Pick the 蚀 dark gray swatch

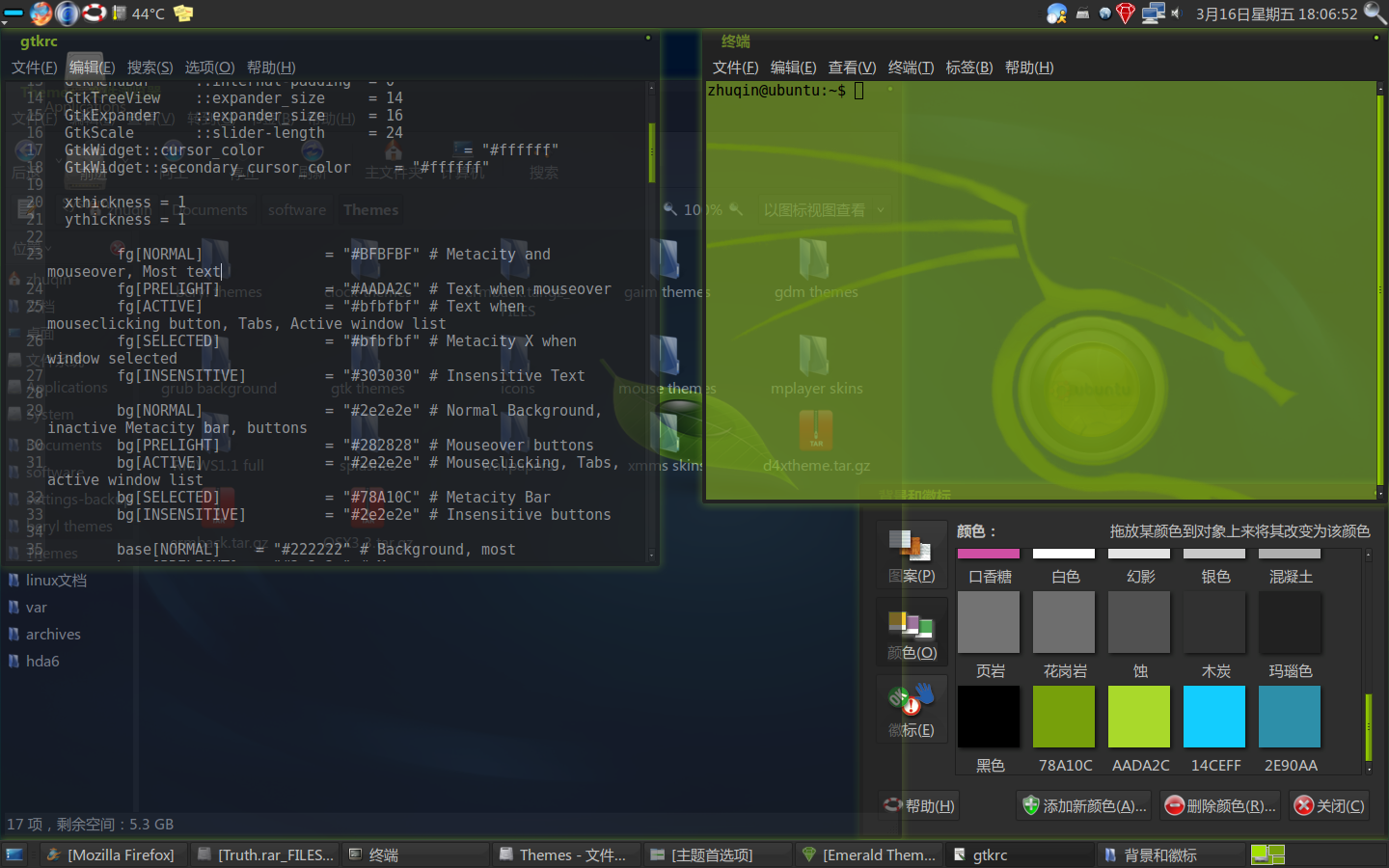pos(1139,622)
